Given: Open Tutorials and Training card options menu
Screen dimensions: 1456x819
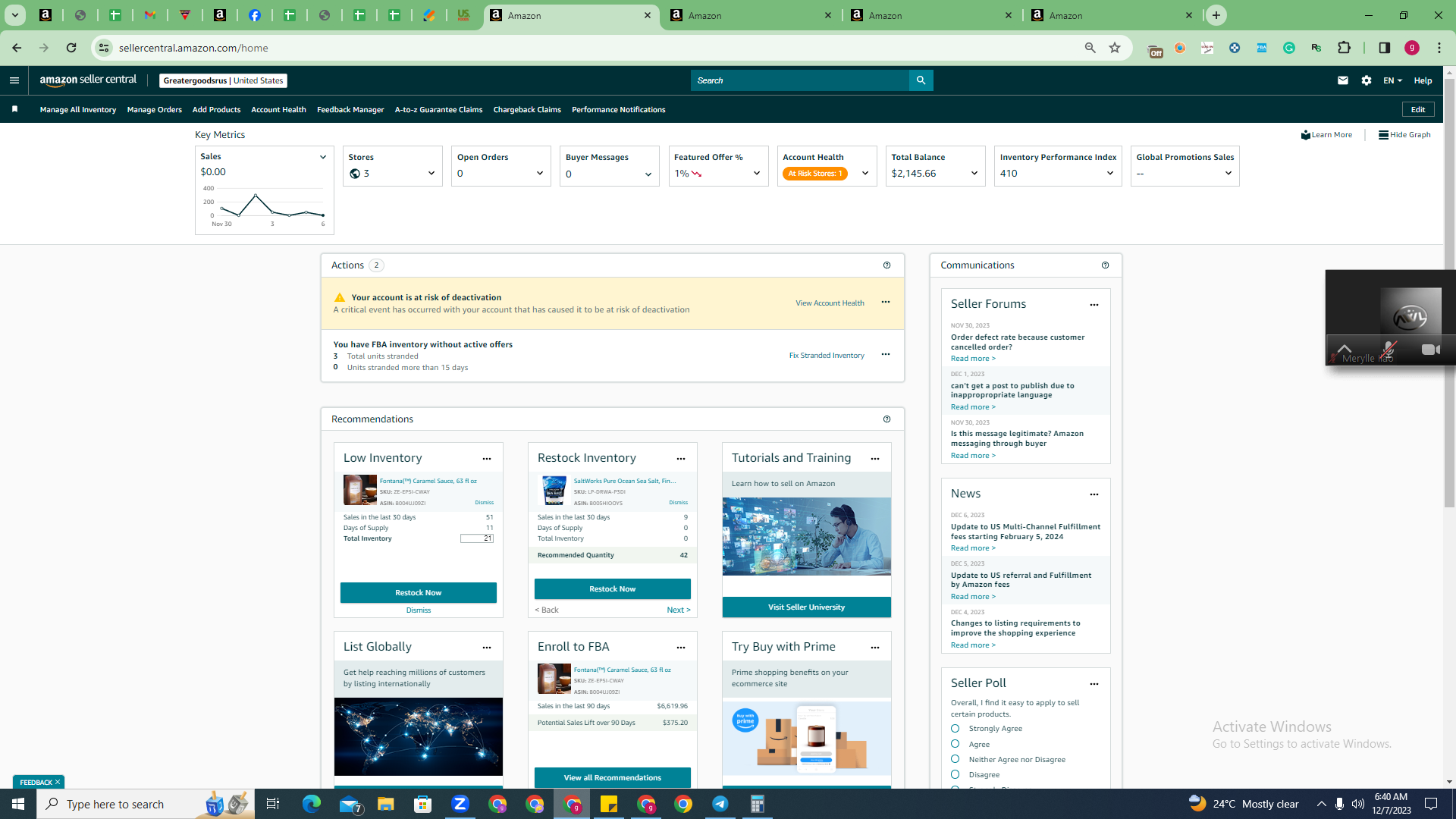Looking at the screenshot, I should [x=875, y=459].
